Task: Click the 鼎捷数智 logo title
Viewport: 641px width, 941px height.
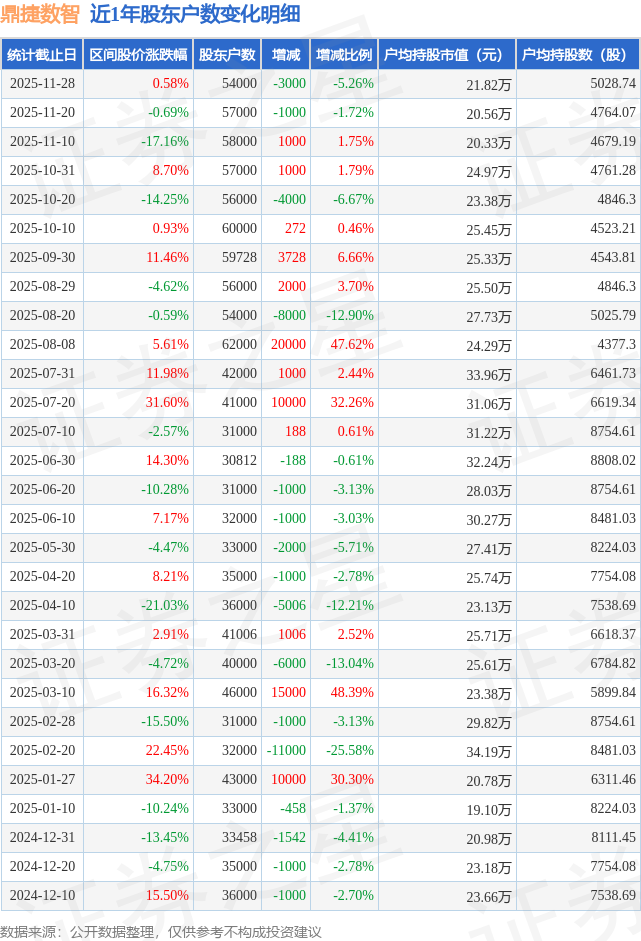Action: tap(40, 14)
